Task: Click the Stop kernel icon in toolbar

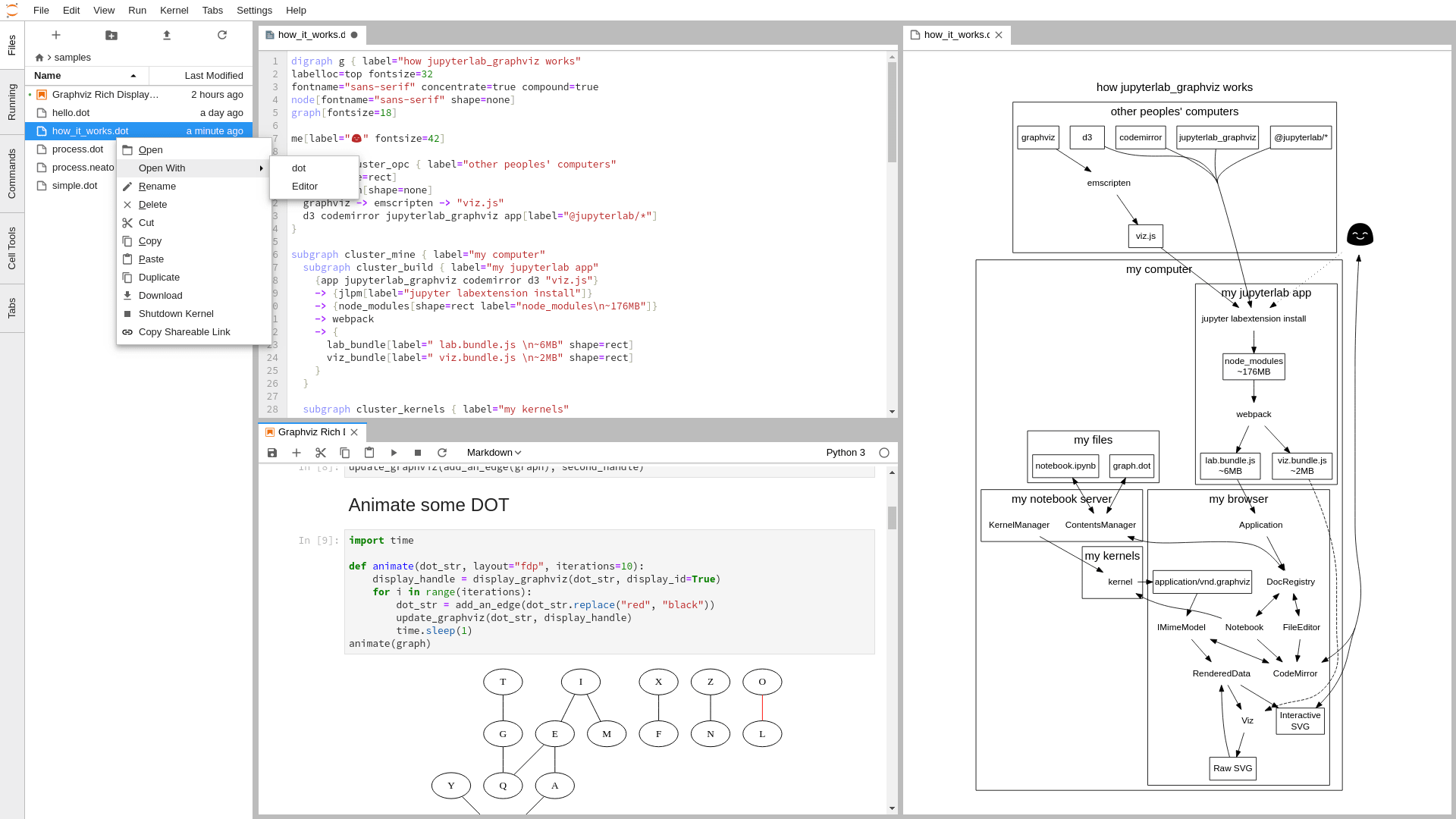Action: point(418,452)
